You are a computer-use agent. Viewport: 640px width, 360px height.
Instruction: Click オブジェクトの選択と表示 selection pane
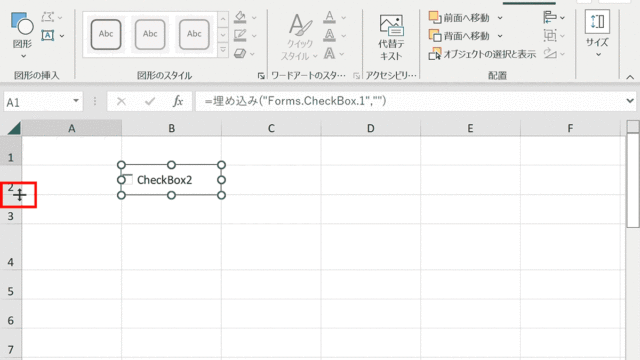pyautogui.click(x=482, y=54)
